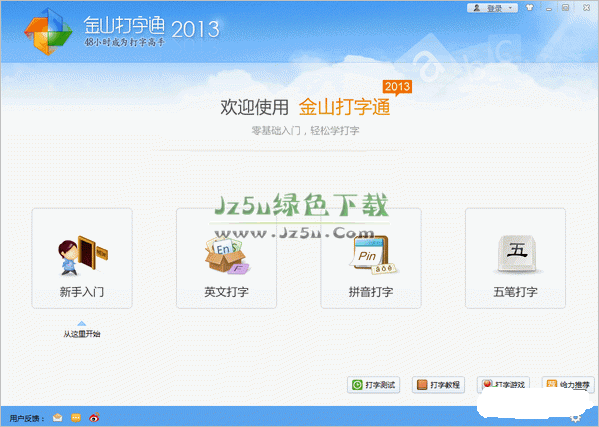Open the 新手入门 beginner module
599x427 pixels.
82,258
